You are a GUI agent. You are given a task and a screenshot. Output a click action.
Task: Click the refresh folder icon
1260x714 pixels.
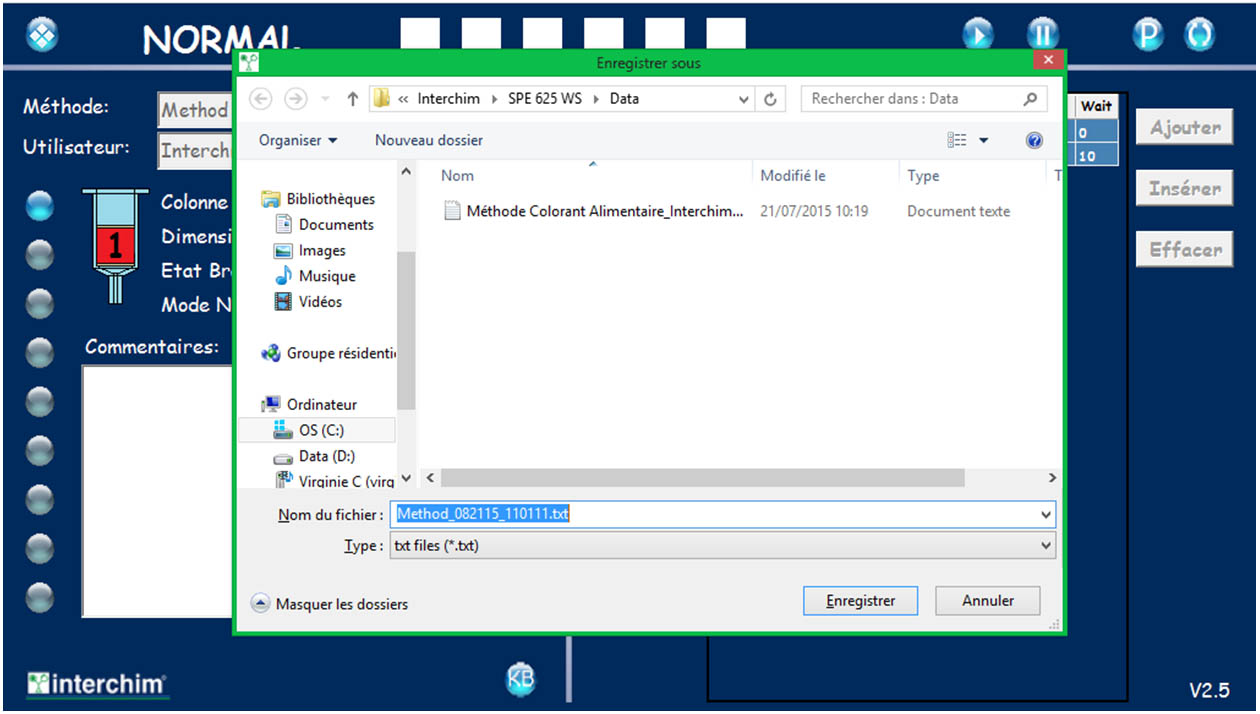click(x=770, y=100)
